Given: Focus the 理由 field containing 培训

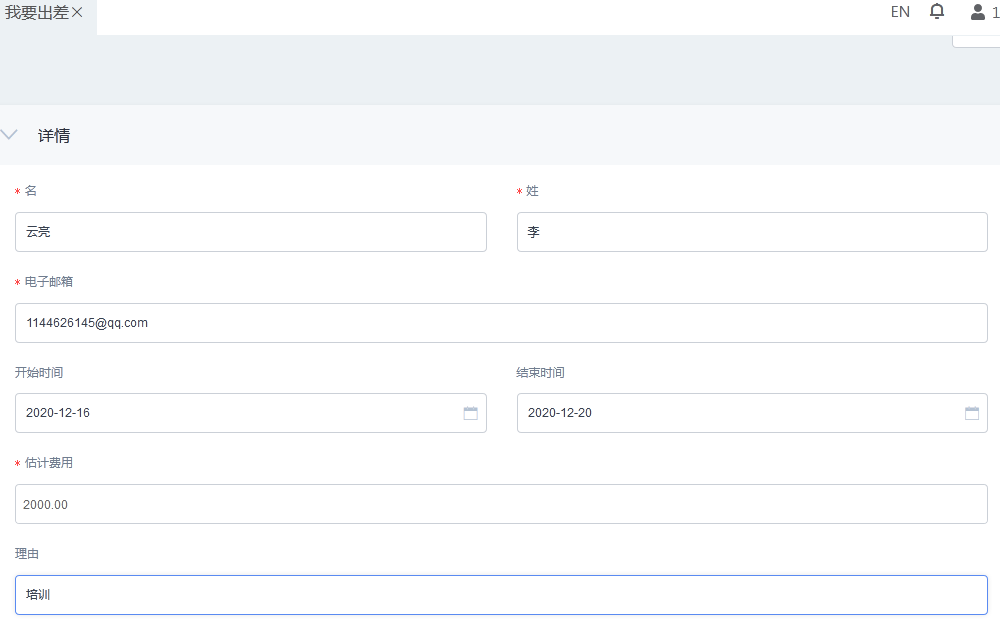Looking at the screenshot, I should 500,595.
